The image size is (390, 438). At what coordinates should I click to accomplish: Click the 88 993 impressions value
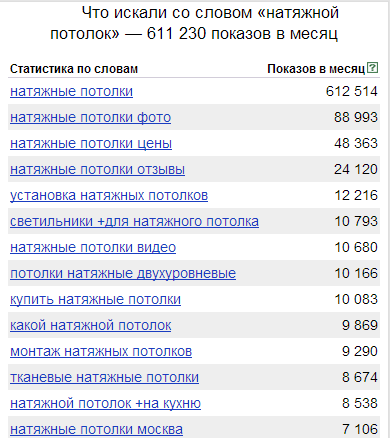tap(356, 117)
